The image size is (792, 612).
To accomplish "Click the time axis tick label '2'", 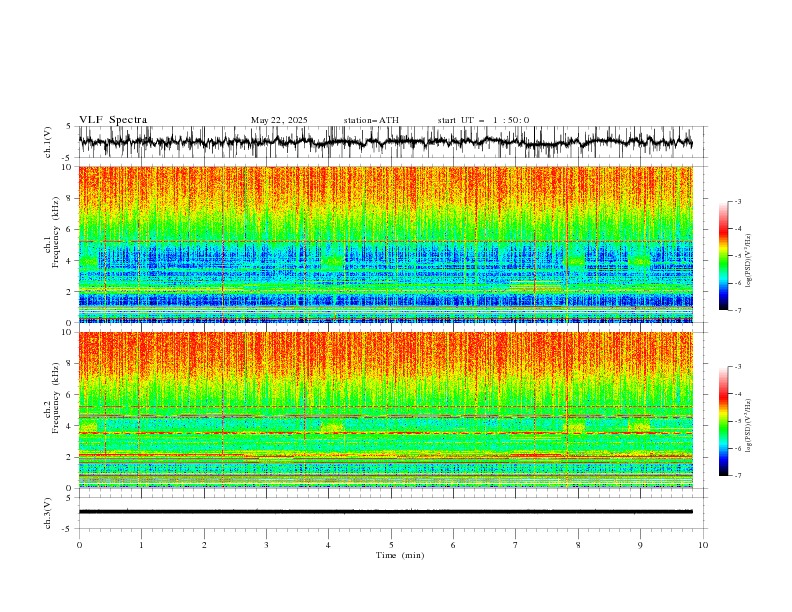I will pos(204,545).
